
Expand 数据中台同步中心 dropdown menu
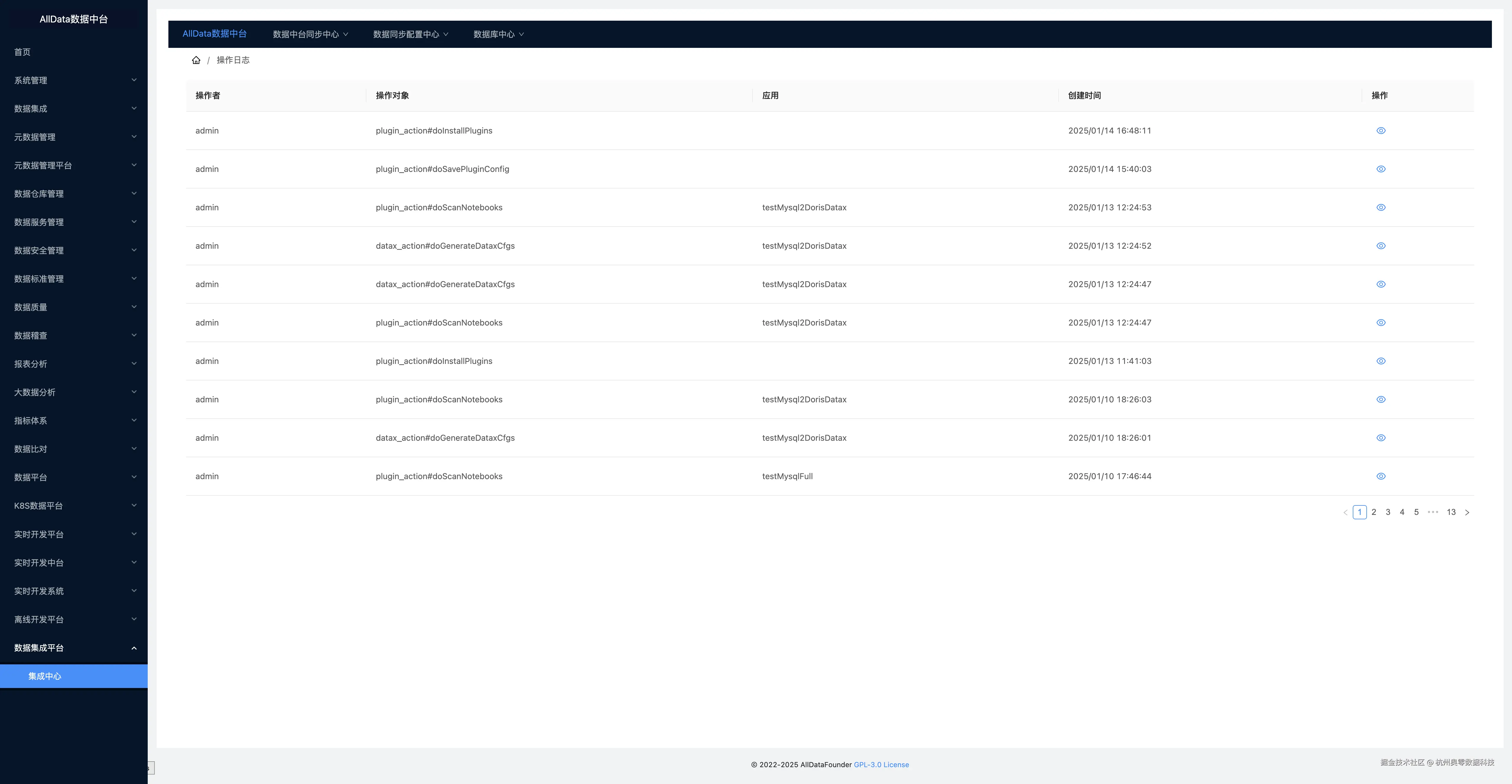pos(310,35)
